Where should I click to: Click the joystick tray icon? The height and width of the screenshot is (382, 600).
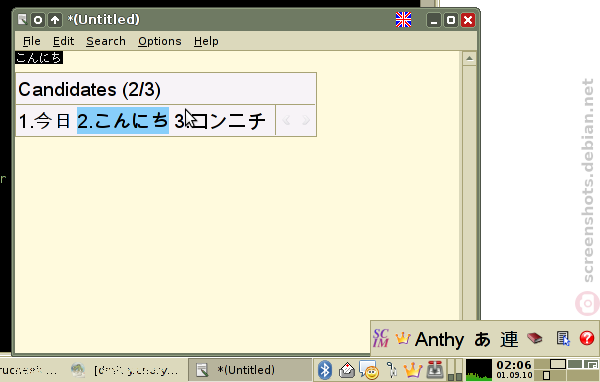coord(435,370)
